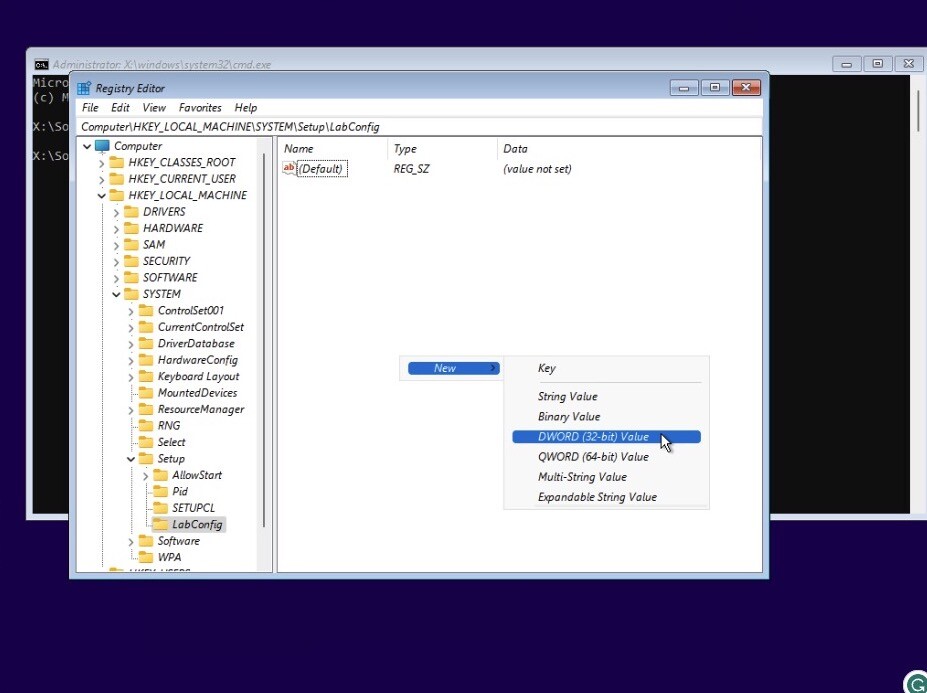Open the File menu
Image resolution: width=927 pixels, height=693 pixels.
pyautogui.click(x=90, y=108)
